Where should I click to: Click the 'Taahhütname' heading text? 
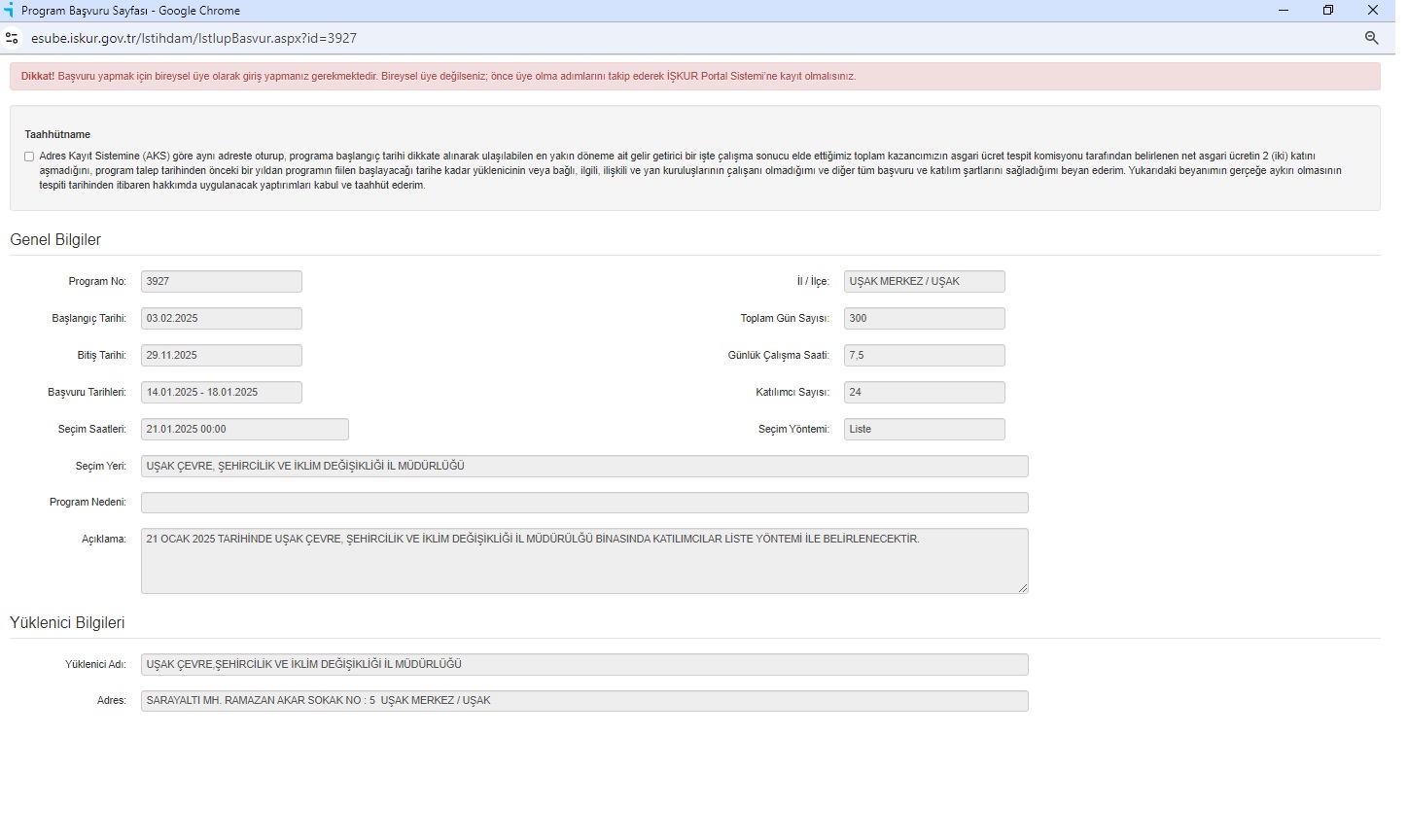click(57, 135)
